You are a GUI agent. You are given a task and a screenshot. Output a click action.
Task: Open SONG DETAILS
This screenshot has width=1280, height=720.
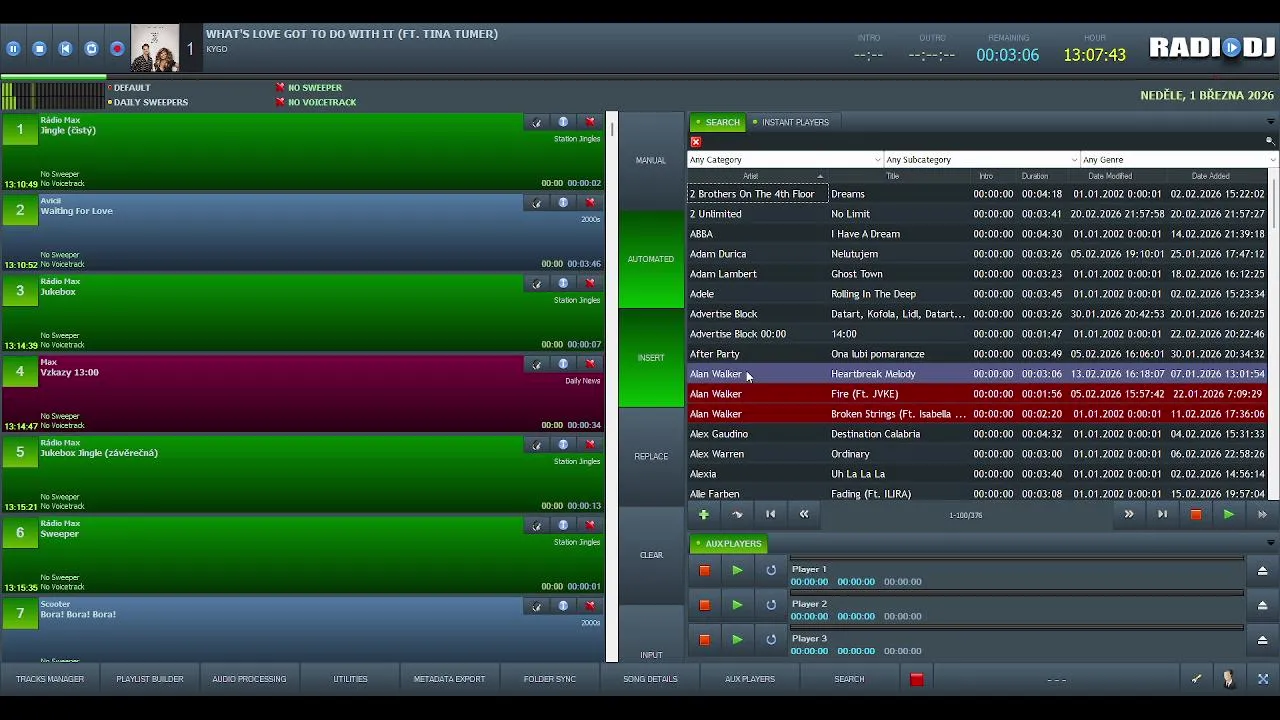click(650, 679)
